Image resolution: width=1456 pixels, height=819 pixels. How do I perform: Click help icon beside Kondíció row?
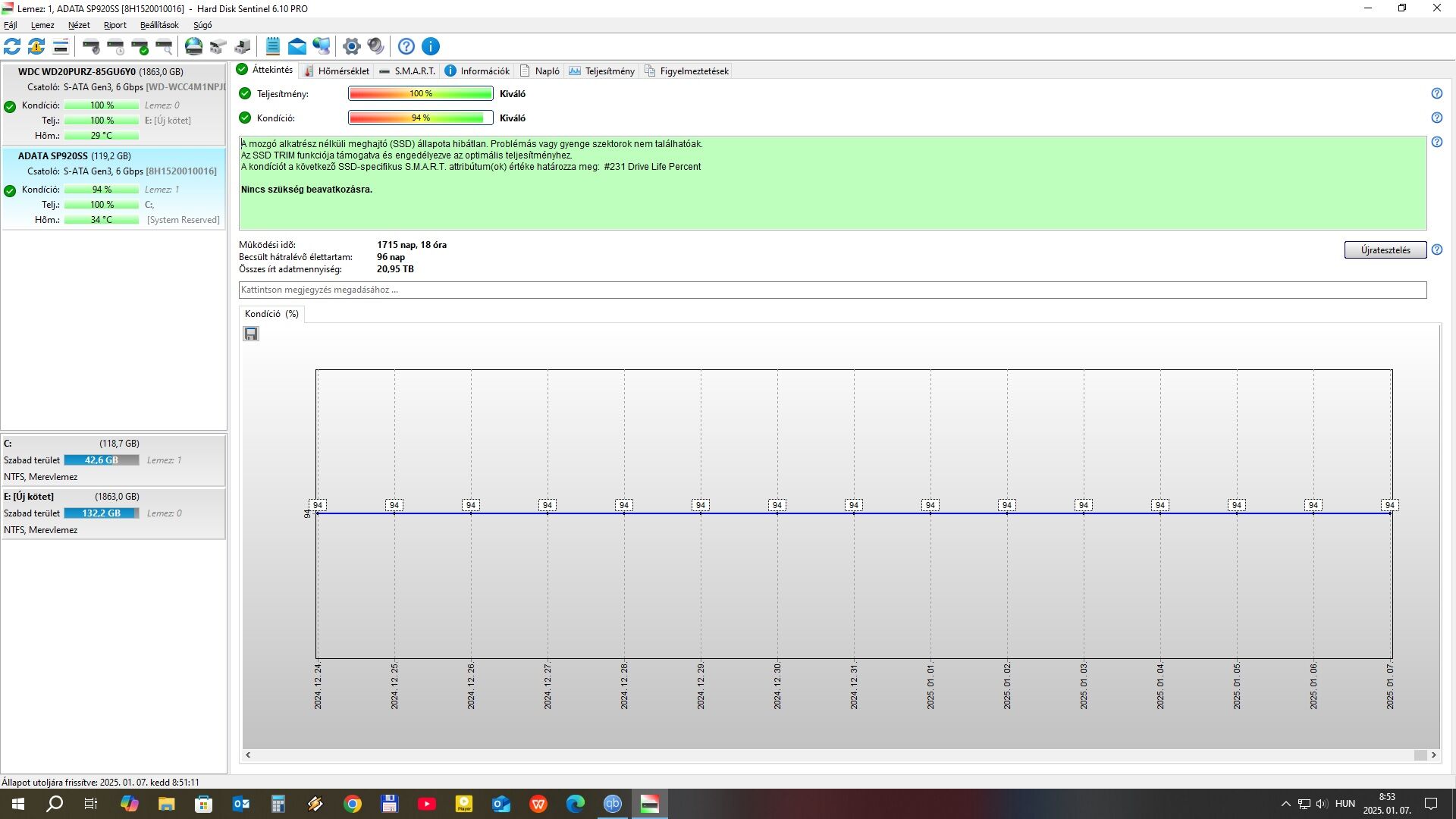click(x=1436, y=118)
